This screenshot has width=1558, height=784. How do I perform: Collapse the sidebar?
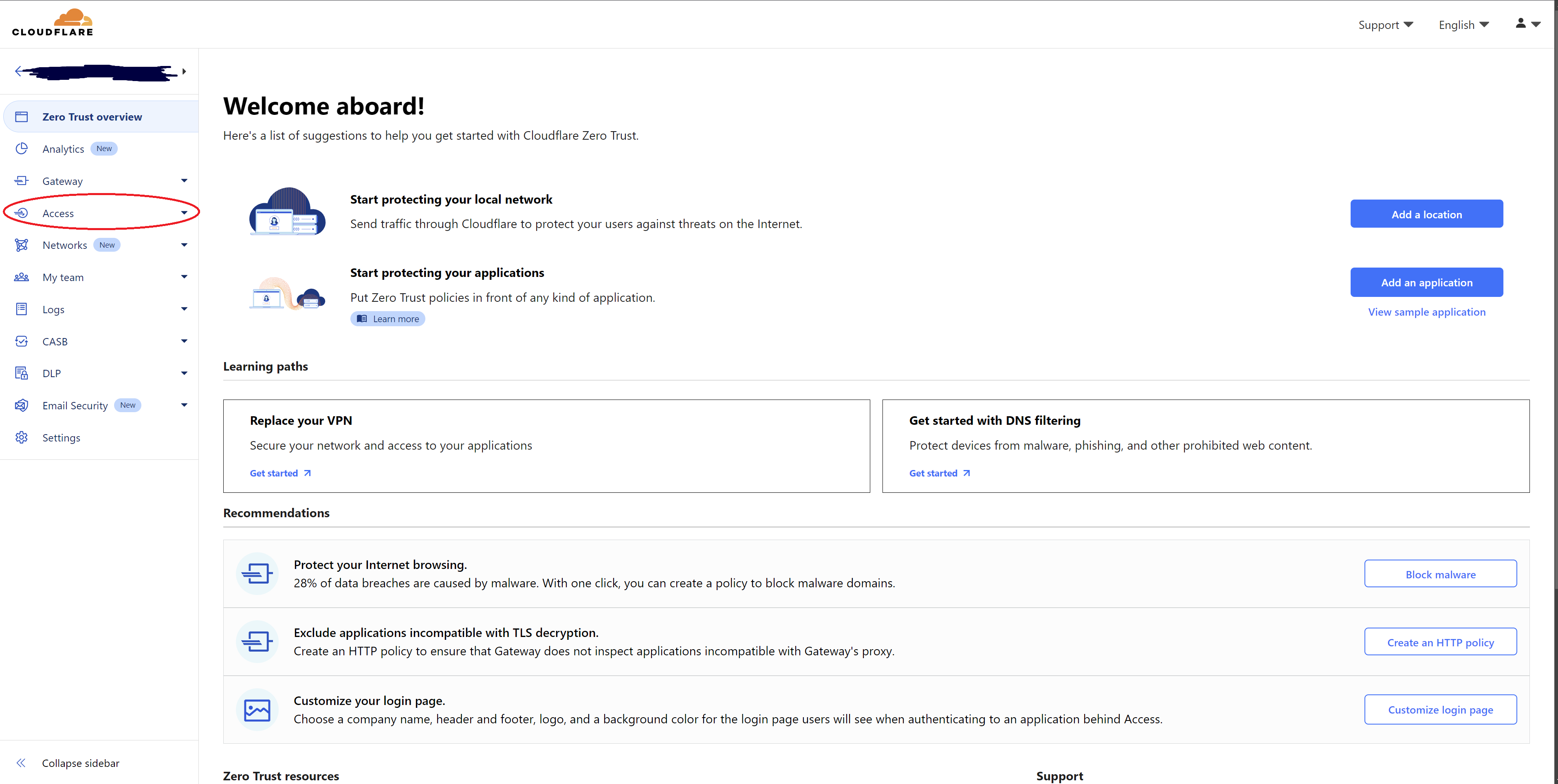click(80, 763)
